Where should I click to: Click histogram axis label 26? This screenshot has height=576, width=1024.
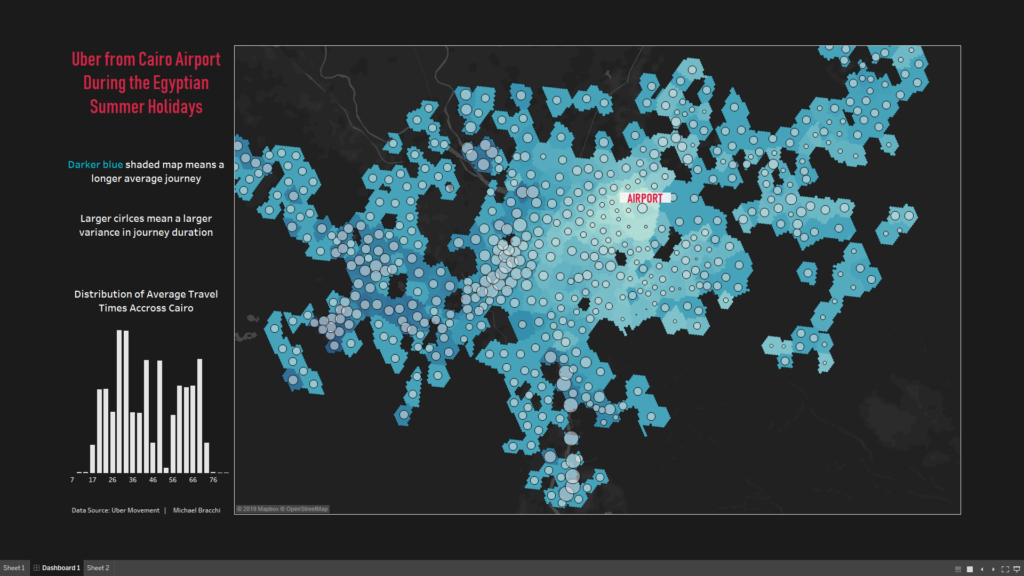(112, 480)
